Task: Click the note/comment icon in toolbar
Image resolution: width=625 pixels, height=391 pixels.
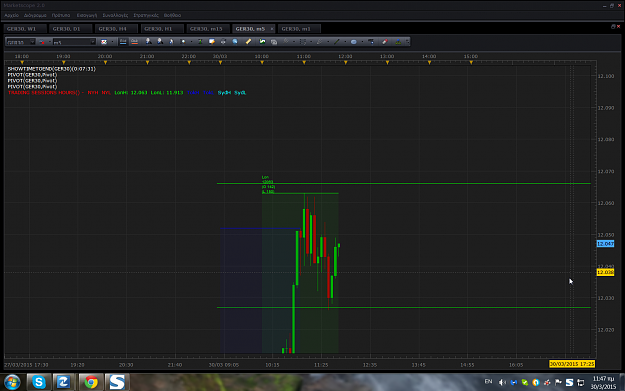Action: tap(212, 41)
